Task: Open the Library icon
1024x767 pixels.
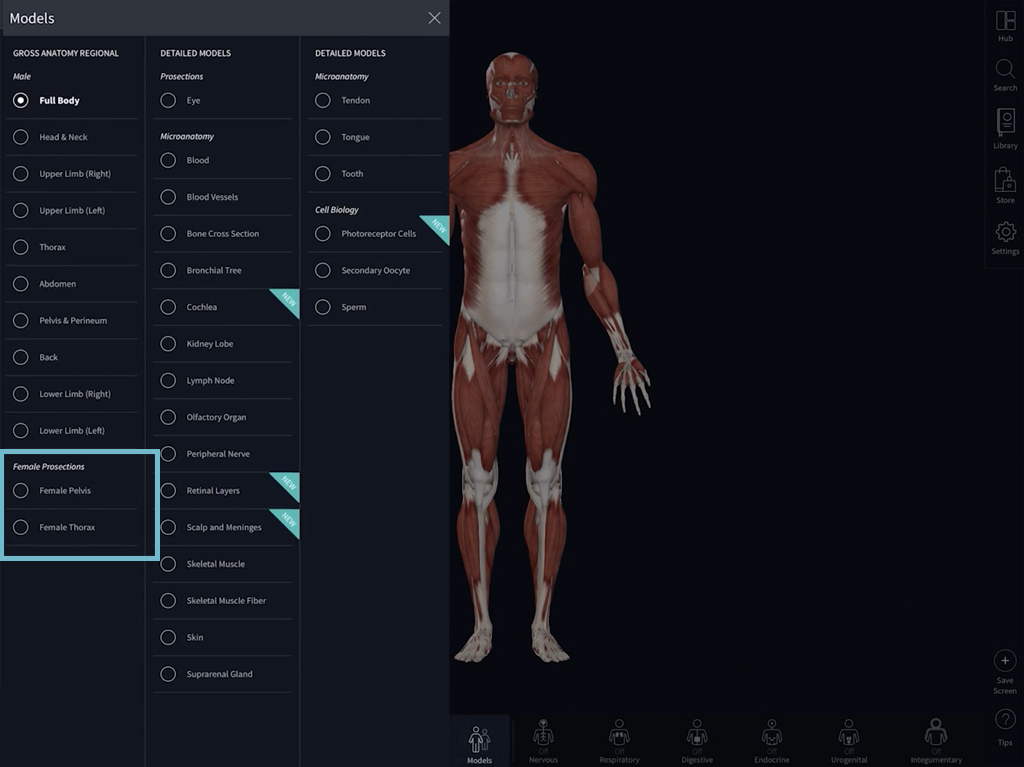Action: [x=1005, y=123]
